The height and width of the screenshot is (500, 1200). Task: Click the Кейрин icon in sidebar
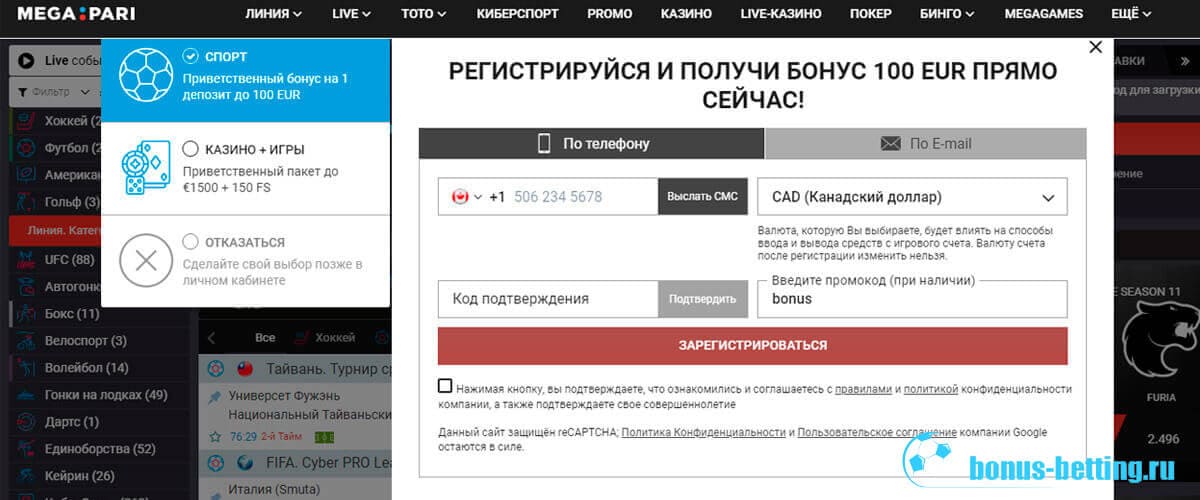point(24,475)
